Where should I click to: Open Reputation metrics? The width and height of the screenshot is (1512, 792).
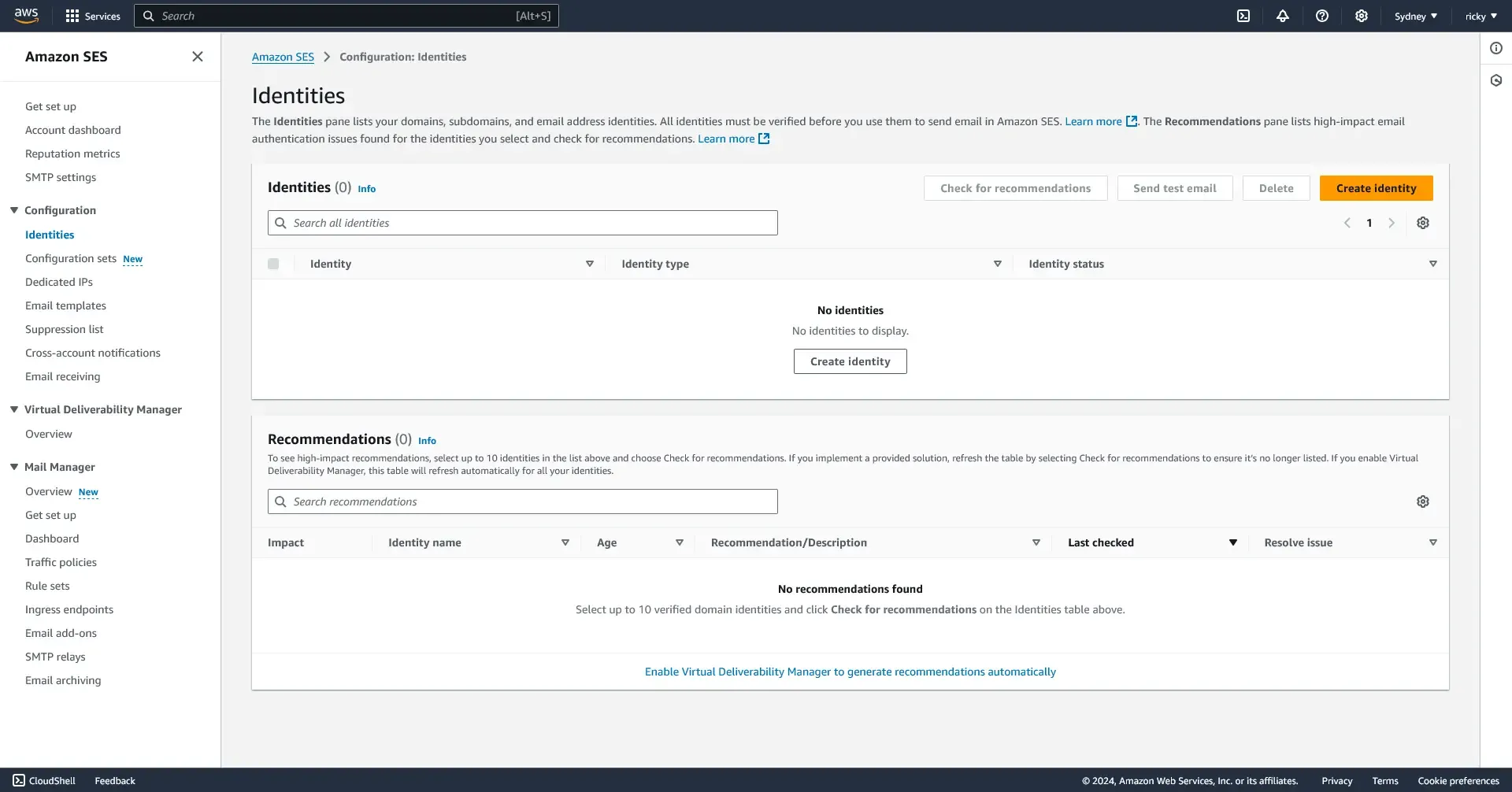click(x=72, y=154)
